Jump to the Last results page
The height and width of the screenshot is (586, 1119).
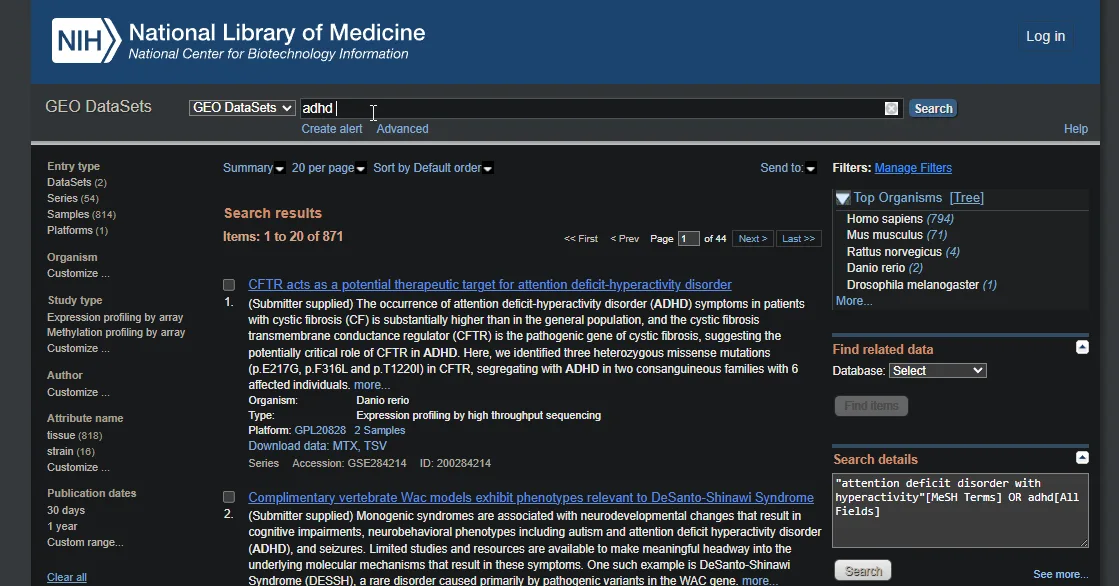pos(798,239)
